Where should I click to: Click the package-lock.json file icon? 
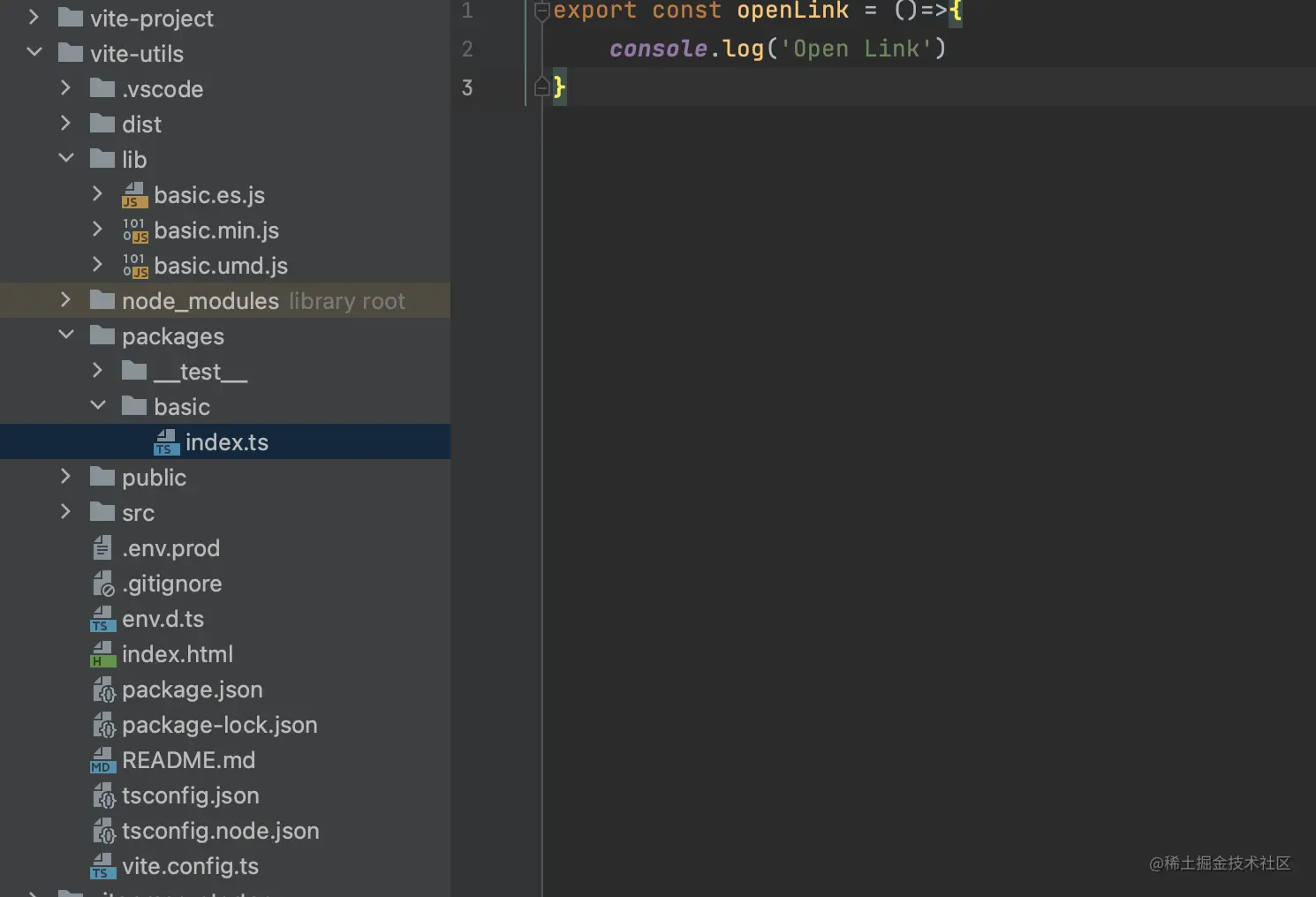tap(104, 725)
